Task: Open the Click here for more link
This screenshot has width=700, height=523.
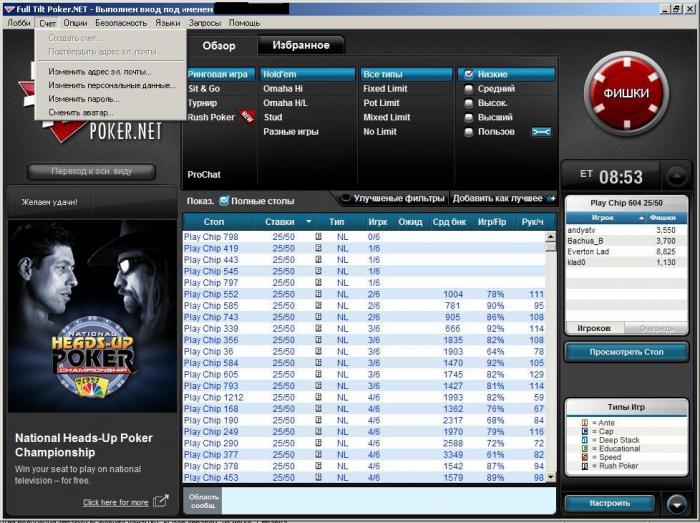Action: click(115, 502)
